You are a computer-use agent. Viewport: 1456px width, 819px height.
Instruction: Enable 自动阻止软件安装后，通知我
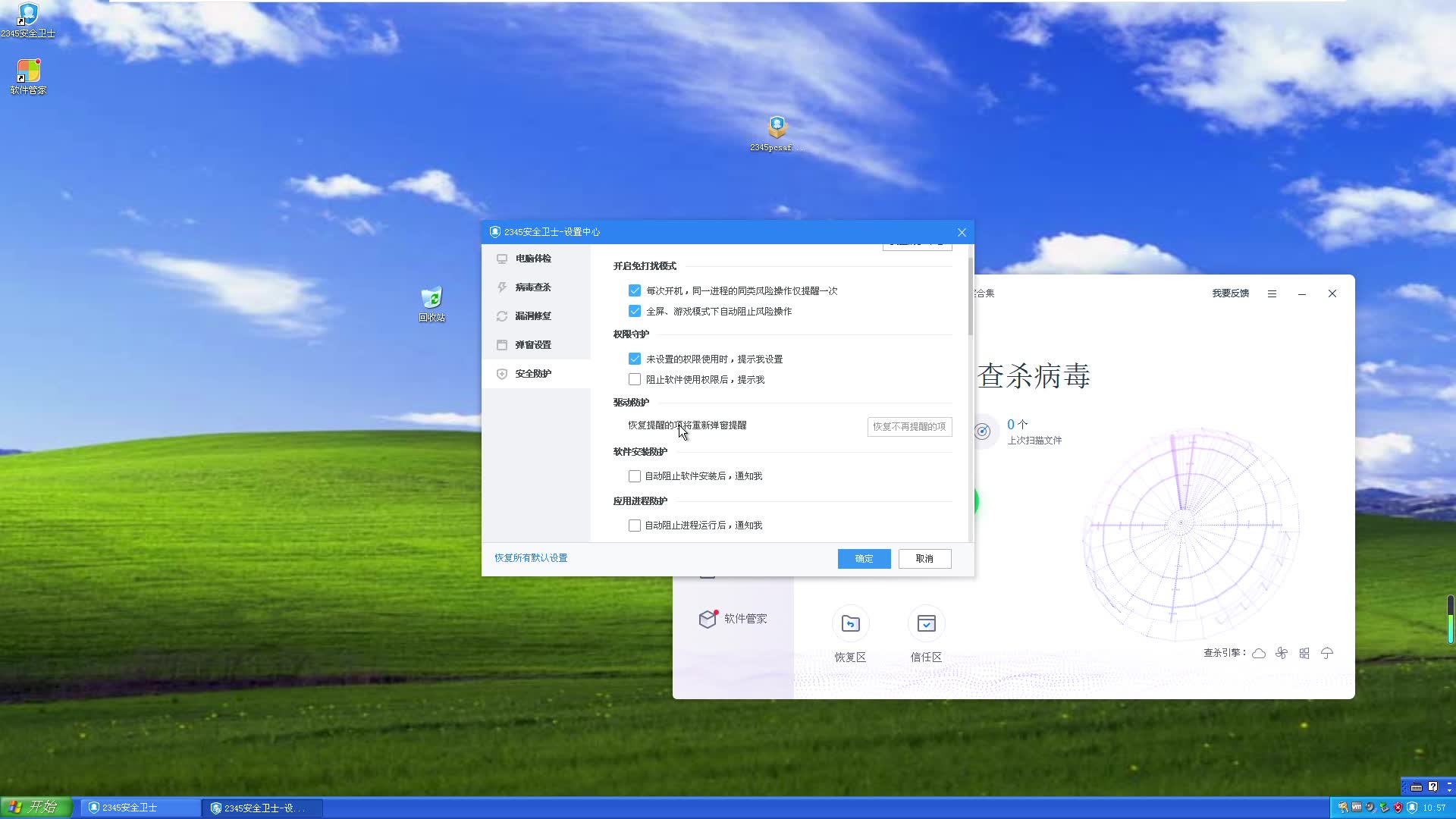pyautogui.click(x=635, y=475)
